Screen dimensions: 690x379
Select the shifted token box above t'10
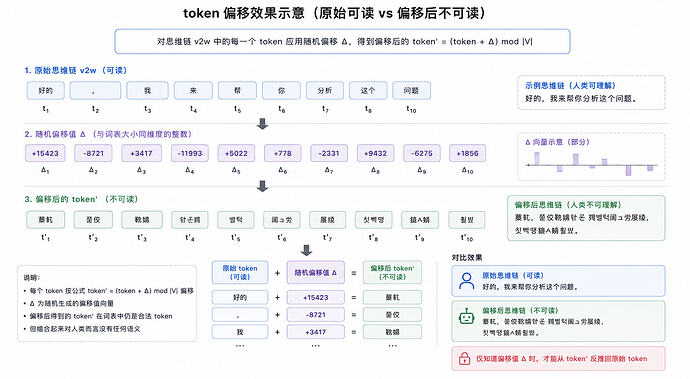[x=466, y=220]
